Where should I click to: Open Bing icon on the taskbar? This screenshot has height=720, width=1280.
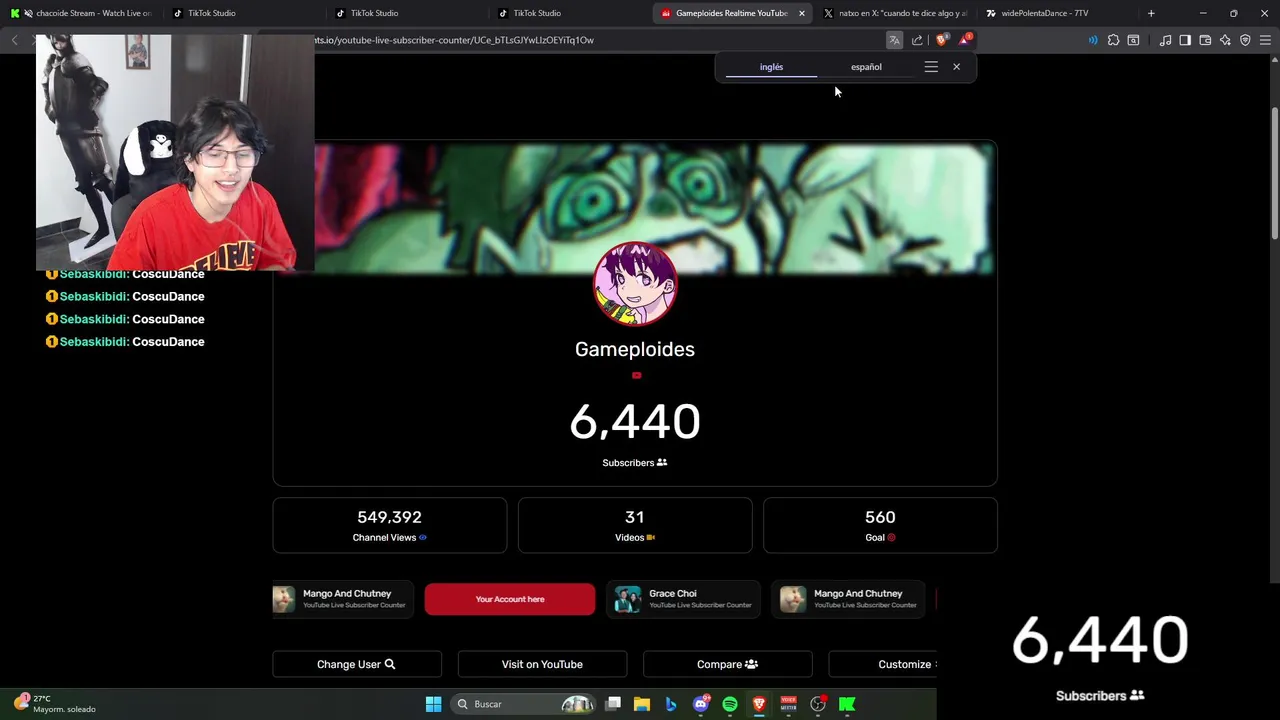click(x=671, y=704)
